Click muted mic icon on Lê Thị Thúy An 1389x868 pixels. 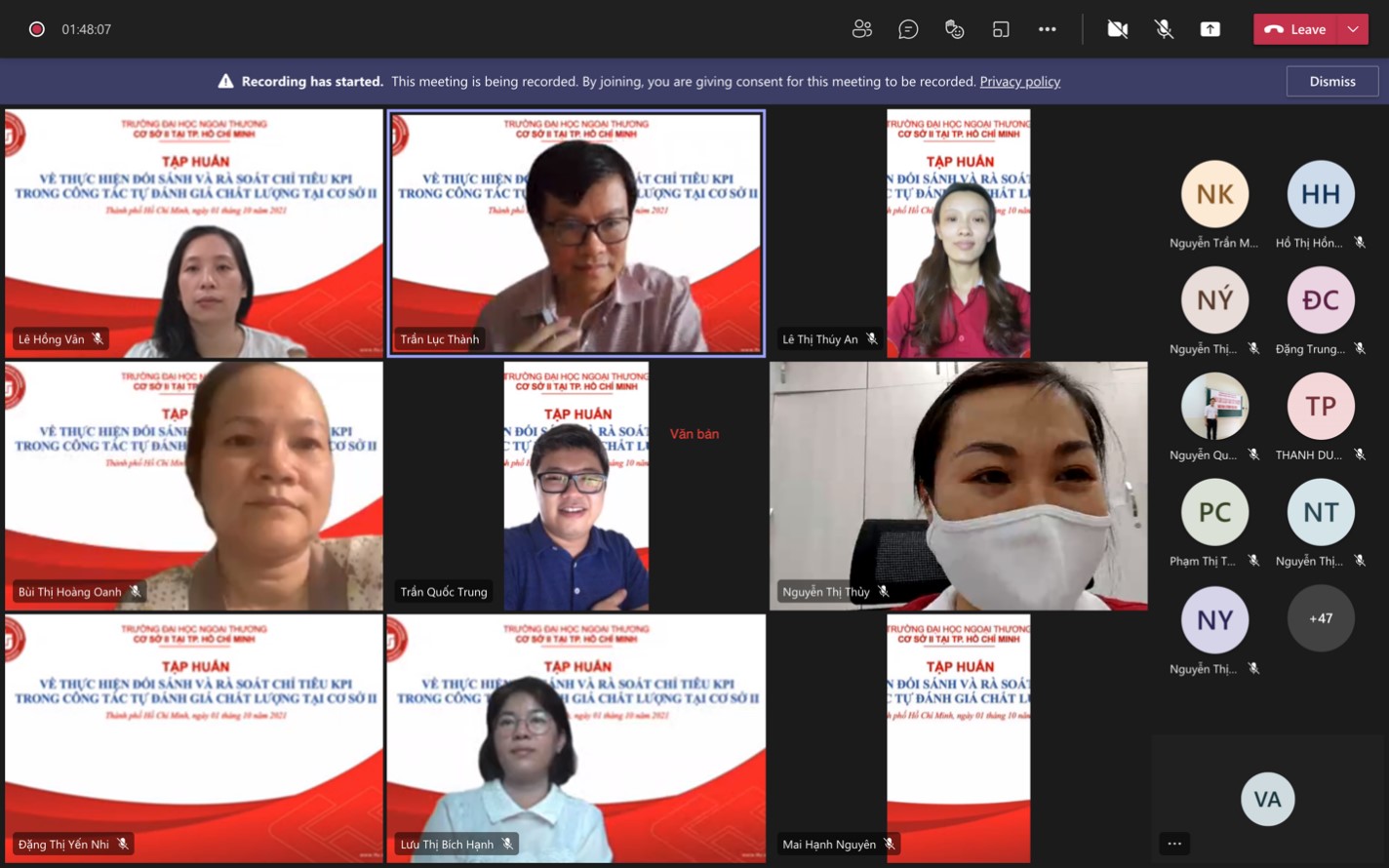click(x=872, y=339)
